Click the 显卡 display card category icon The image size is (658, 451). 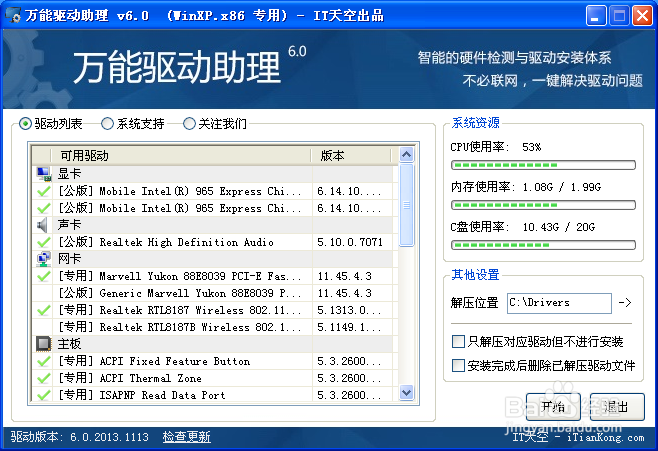tap(43, 174)
